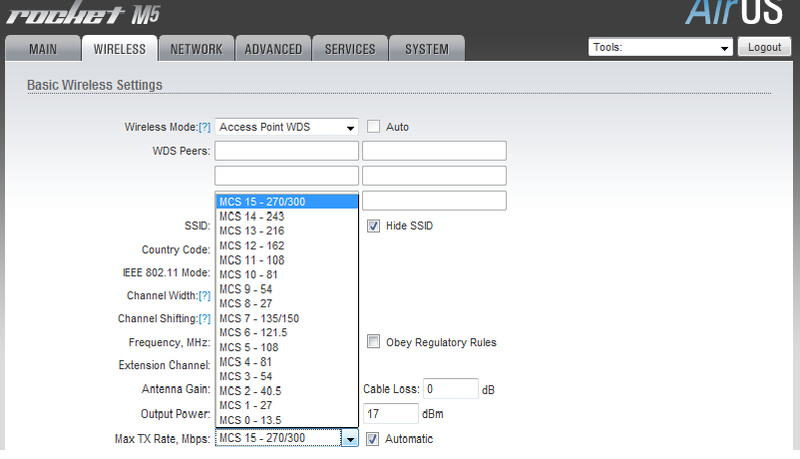Click the second right WDS Peers field
The height and width of the screenshot is (459, 800).
click(x=434, y=175)
